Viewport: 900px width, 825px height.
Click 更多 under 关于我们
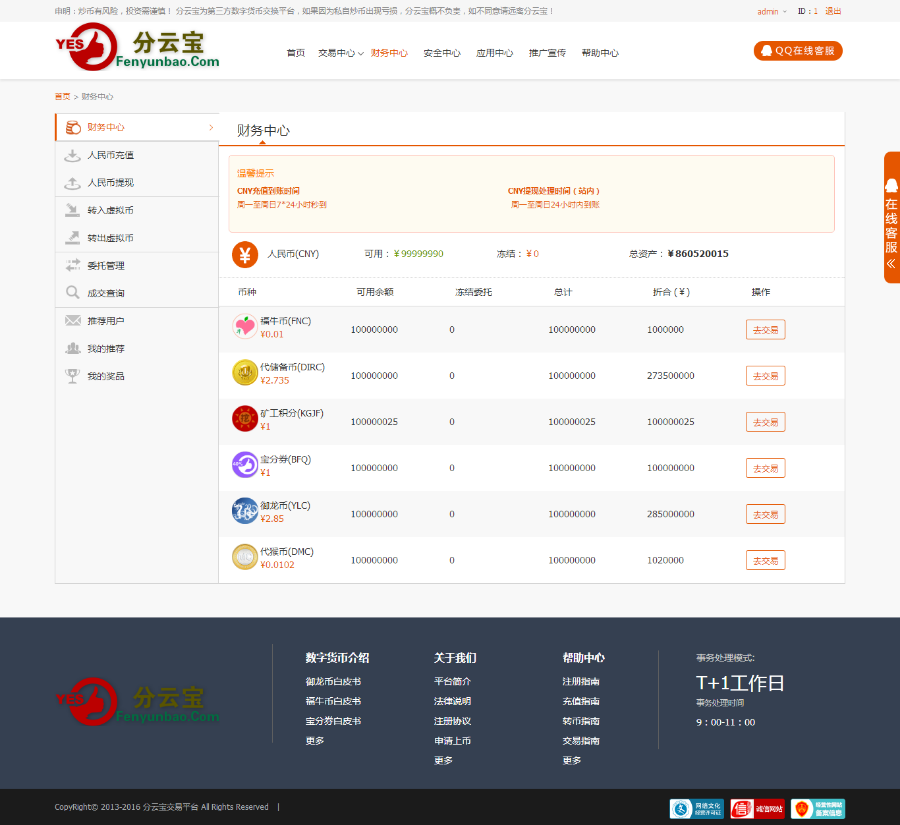pos(443,760)
